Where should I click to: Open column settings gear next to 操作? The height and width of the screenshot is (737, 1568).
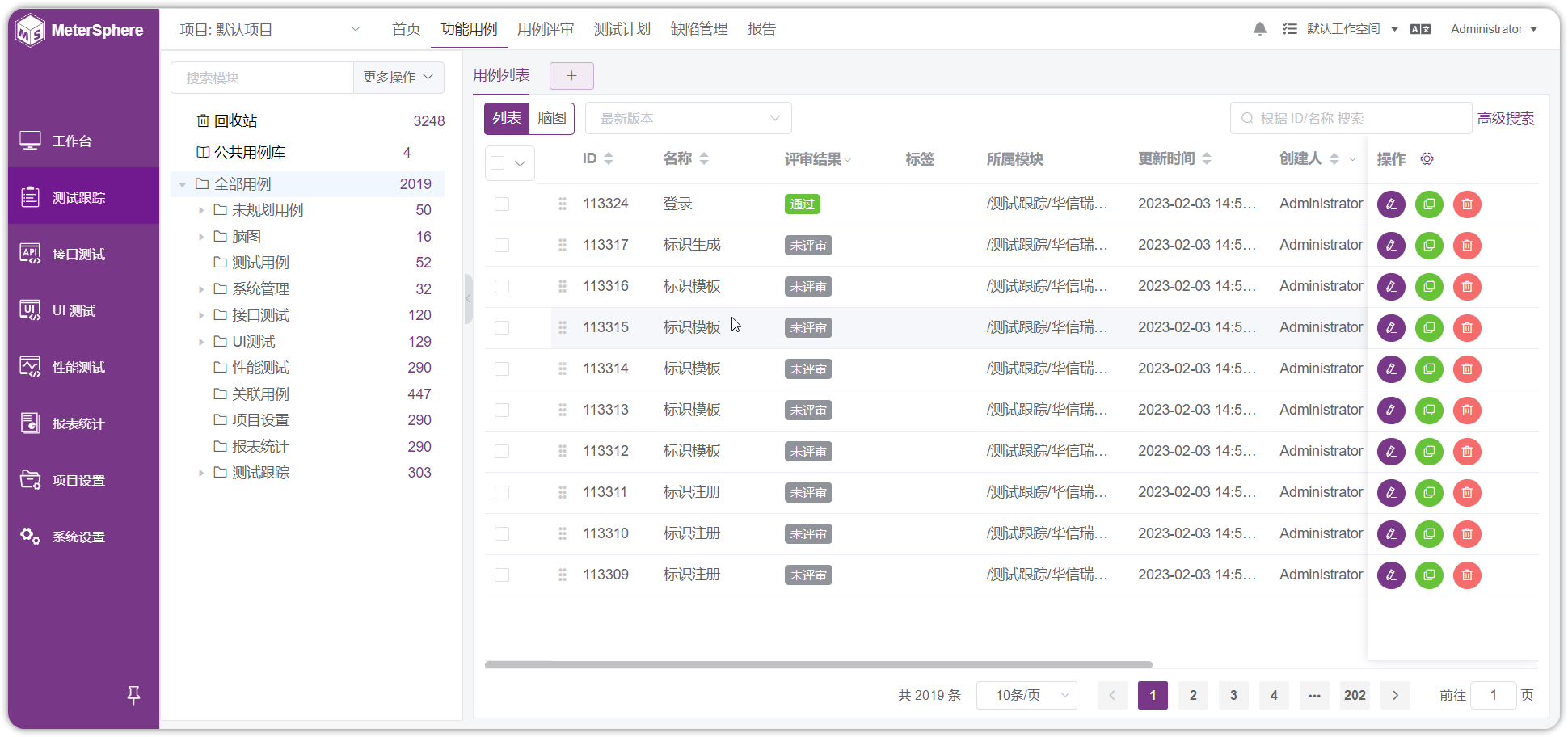(1427, 159)
